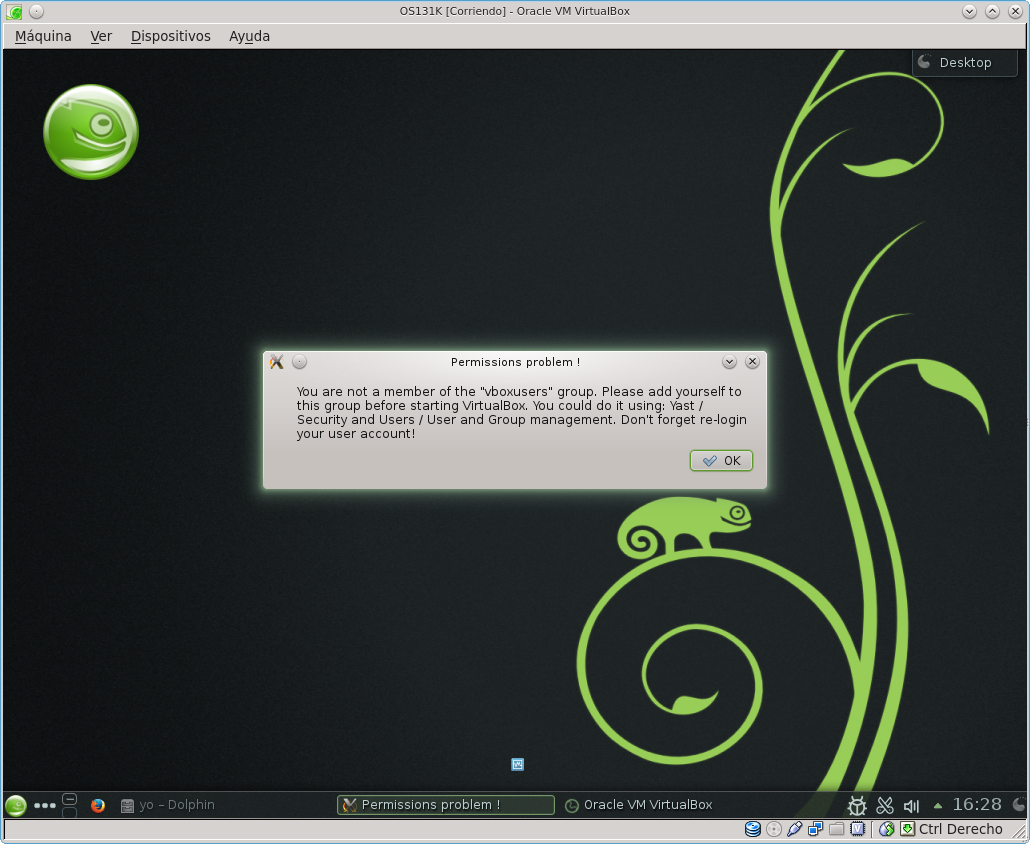
Task: Open the Desktop widget in top corner
Action: (x=964, y=62)
